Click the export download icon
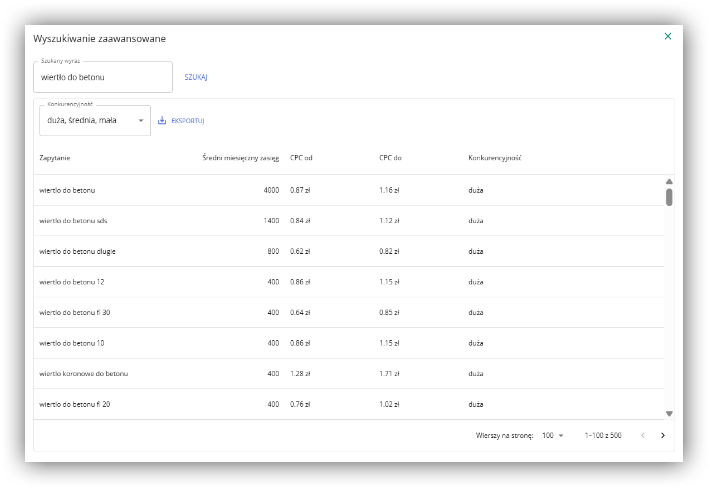708x487 pixels. pos(162,121)
